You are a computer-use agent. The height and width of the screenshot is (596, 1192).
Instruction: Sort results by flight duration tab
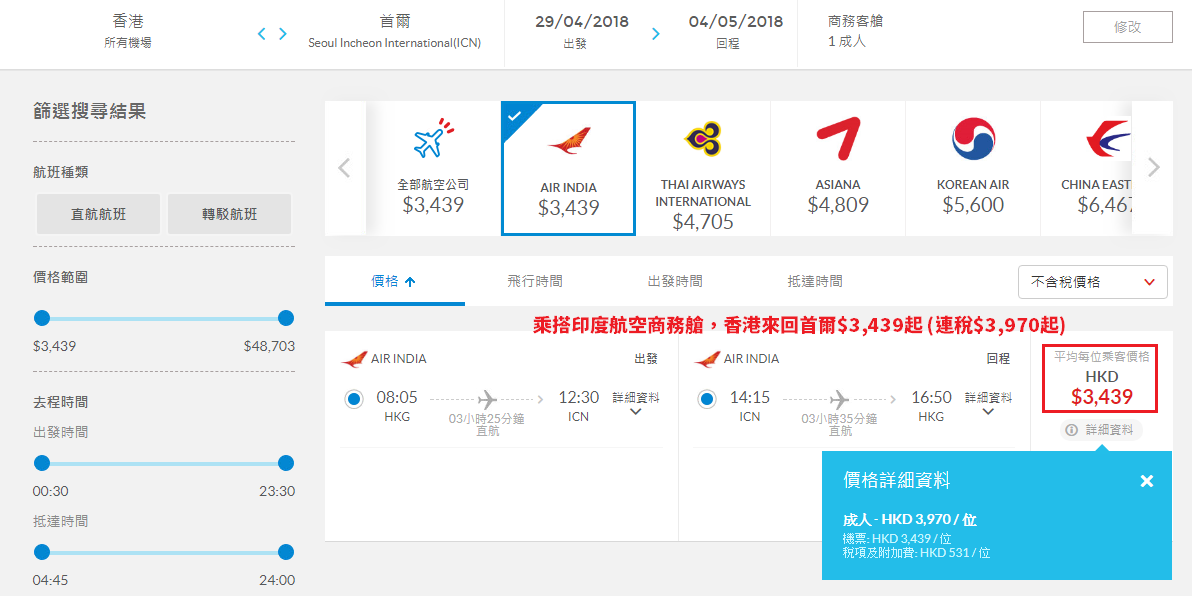(x=534, y=281)
